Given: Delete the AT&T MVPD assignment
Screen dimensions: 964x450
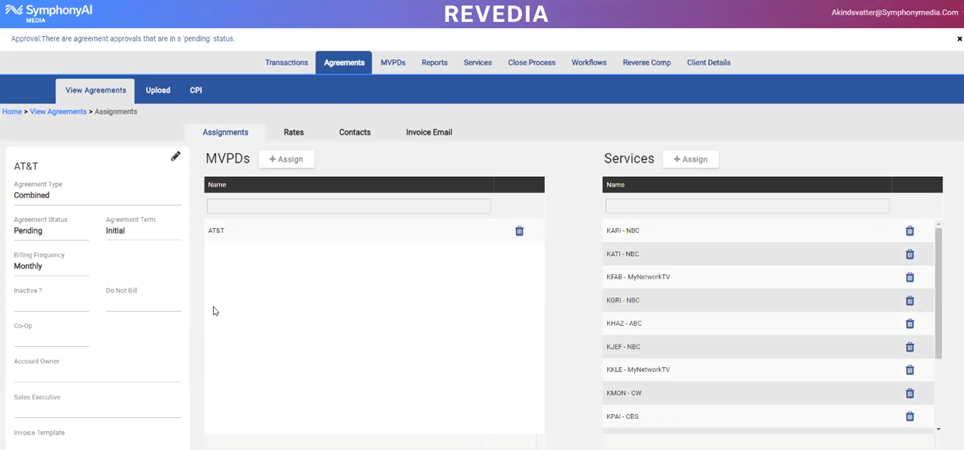Looking at the screenshot, I should 519,231.
